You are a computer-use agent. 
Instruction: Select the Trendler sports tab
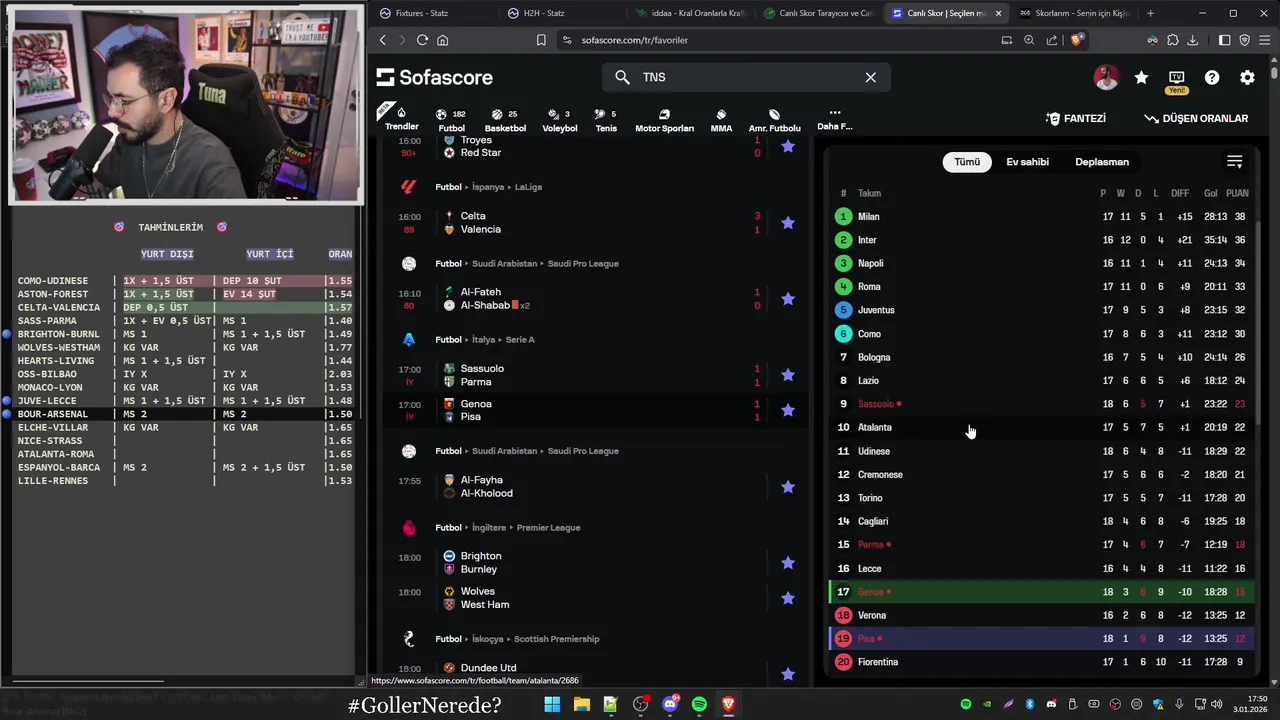coord(402,118)
